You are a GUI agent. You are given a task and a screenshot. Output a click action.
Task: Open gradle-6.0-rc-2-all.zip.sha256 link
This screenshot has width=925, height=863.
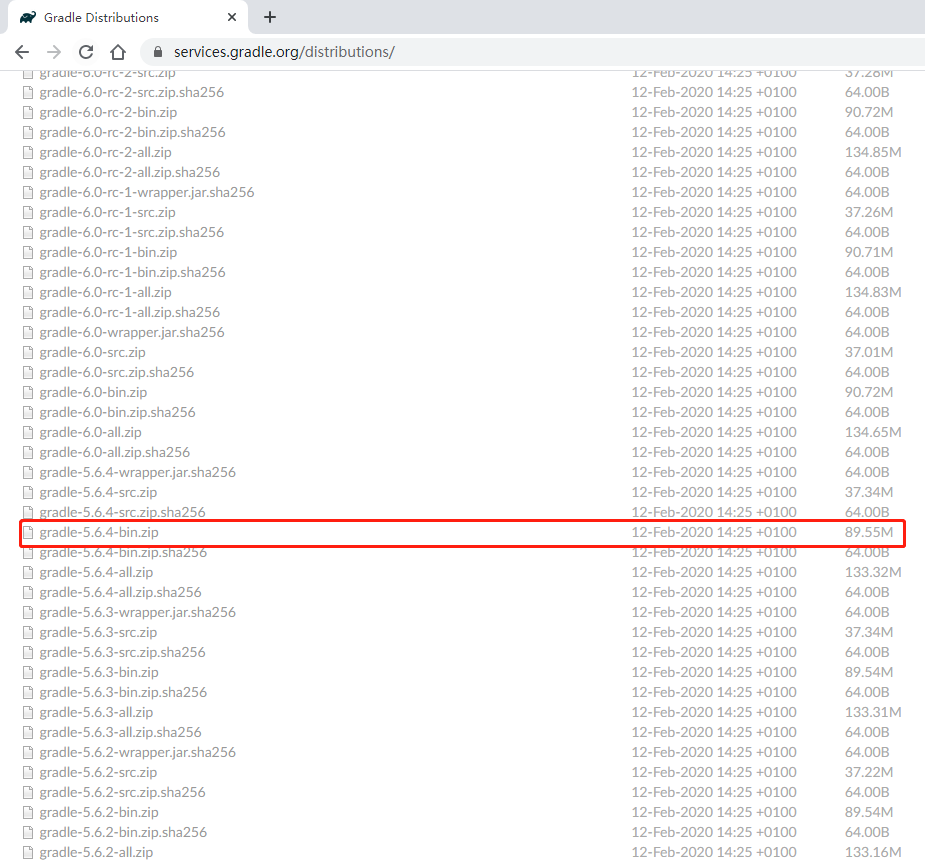129,172
